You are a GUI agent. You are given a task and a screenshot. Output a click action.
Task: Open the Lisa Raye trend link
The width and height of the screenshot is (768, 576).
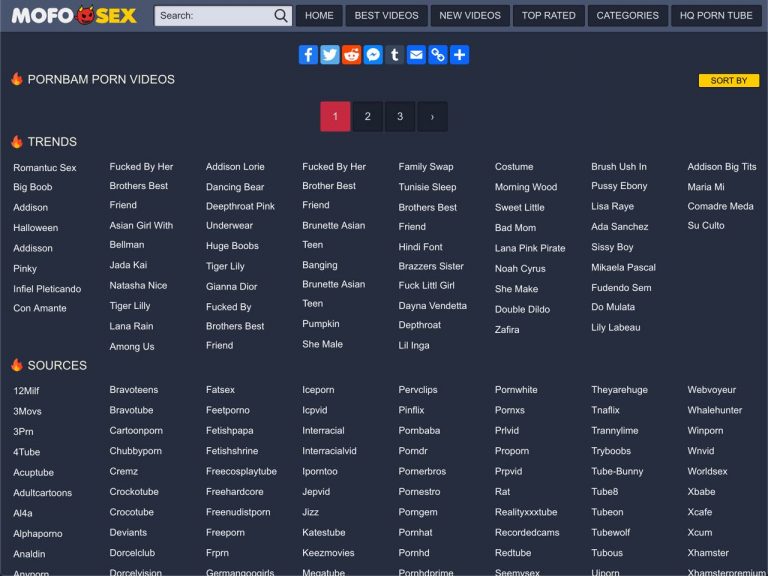click(x=612, y=206)
